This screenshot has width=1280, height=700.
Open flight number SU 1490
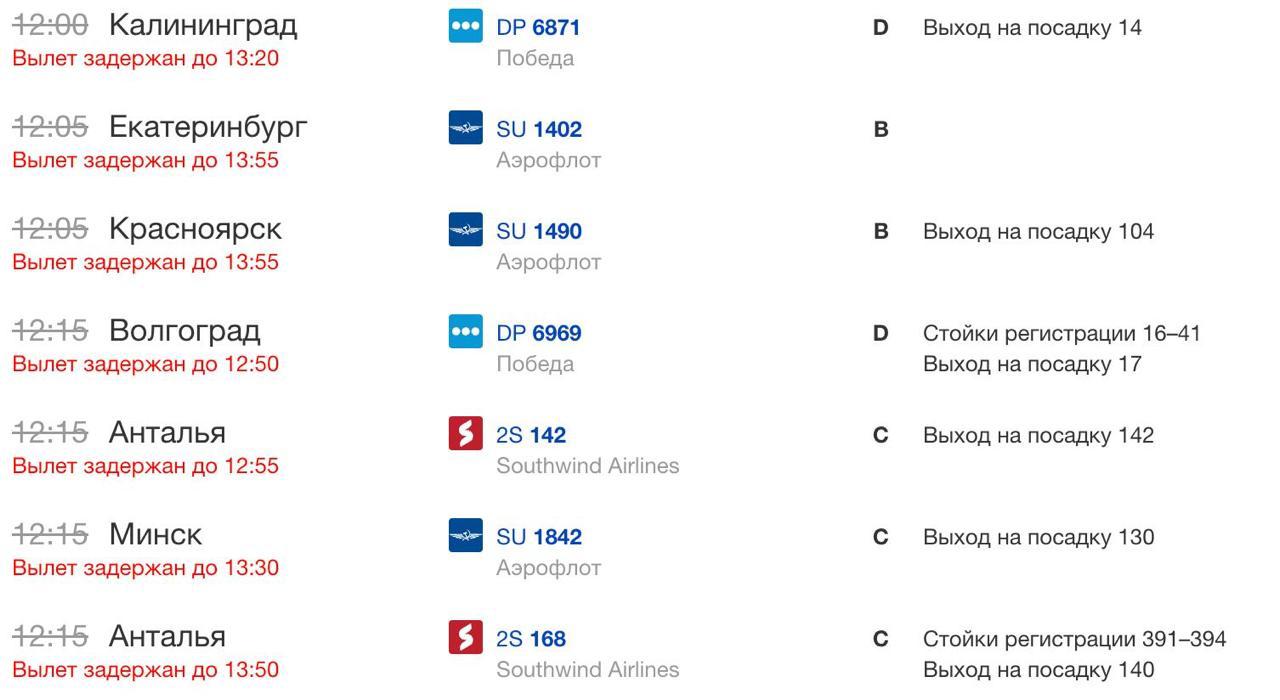coord(539,232)
